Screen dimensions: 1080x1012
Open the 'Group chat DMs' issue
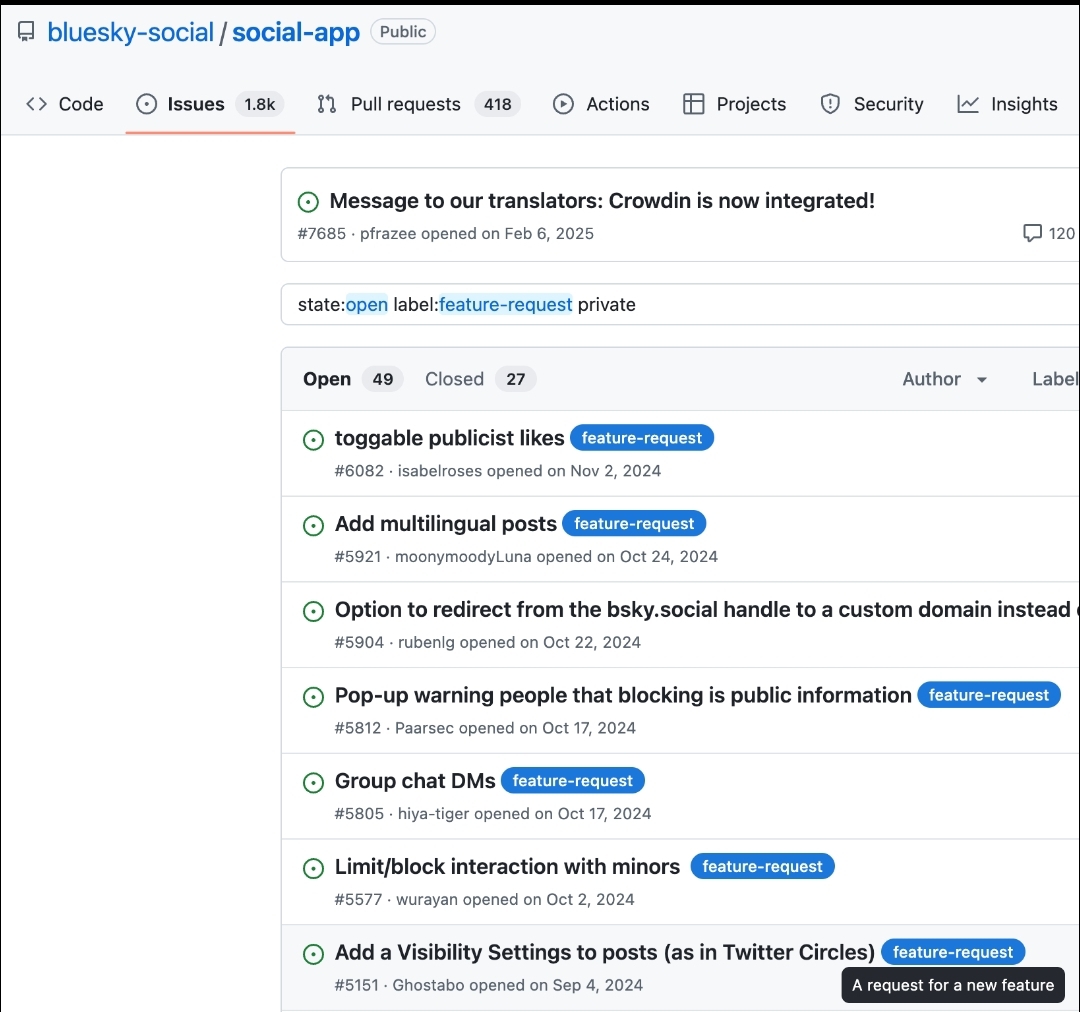point(415,781)
